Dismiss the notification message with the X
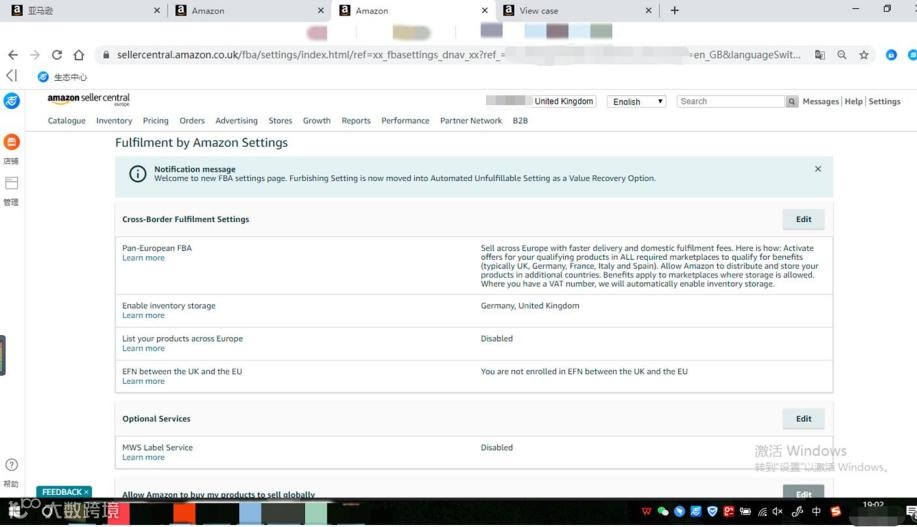Viewport: 917px width, 527px height. coord(818,168)
